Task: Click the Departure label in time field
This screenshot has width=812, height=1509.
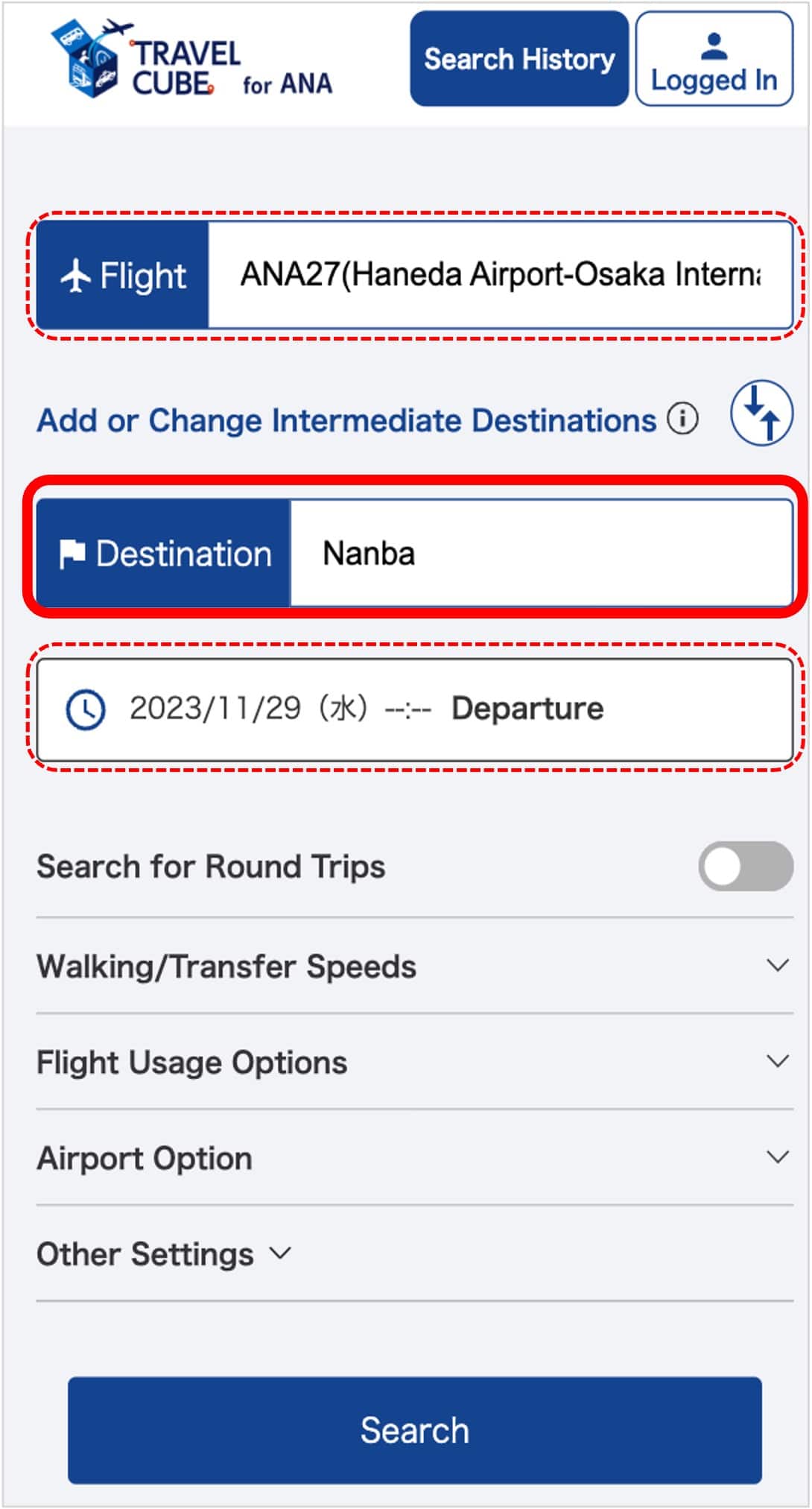Action: coord(527,709)
